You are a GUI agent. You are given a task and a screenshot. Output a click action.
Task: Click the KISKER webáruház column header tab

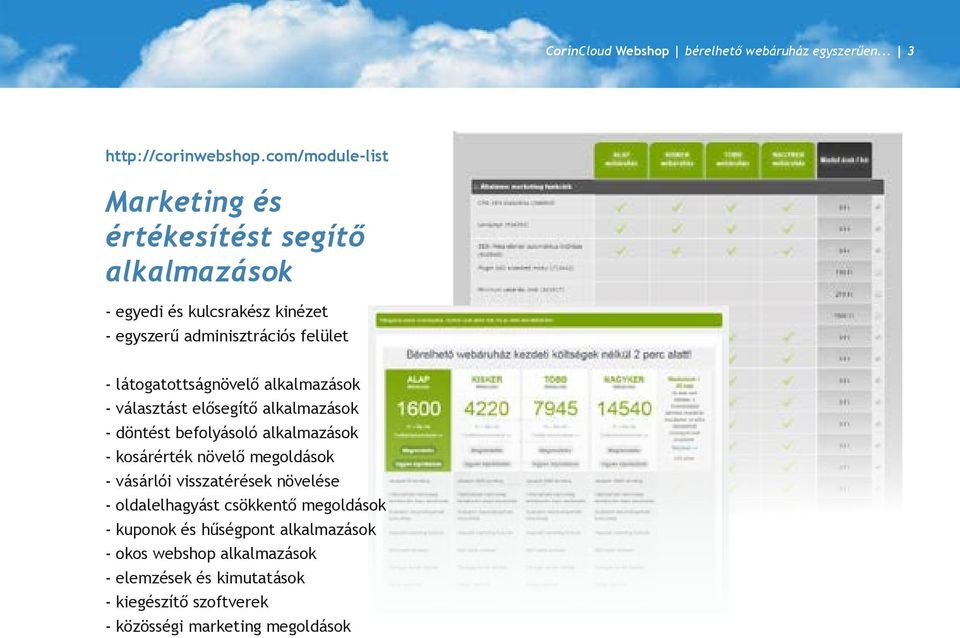click(x=677, y=160)
